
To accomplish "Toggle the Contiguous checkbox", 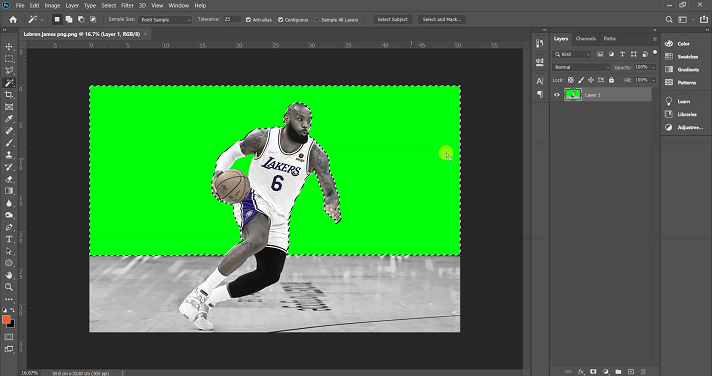I will pos(281,20).
